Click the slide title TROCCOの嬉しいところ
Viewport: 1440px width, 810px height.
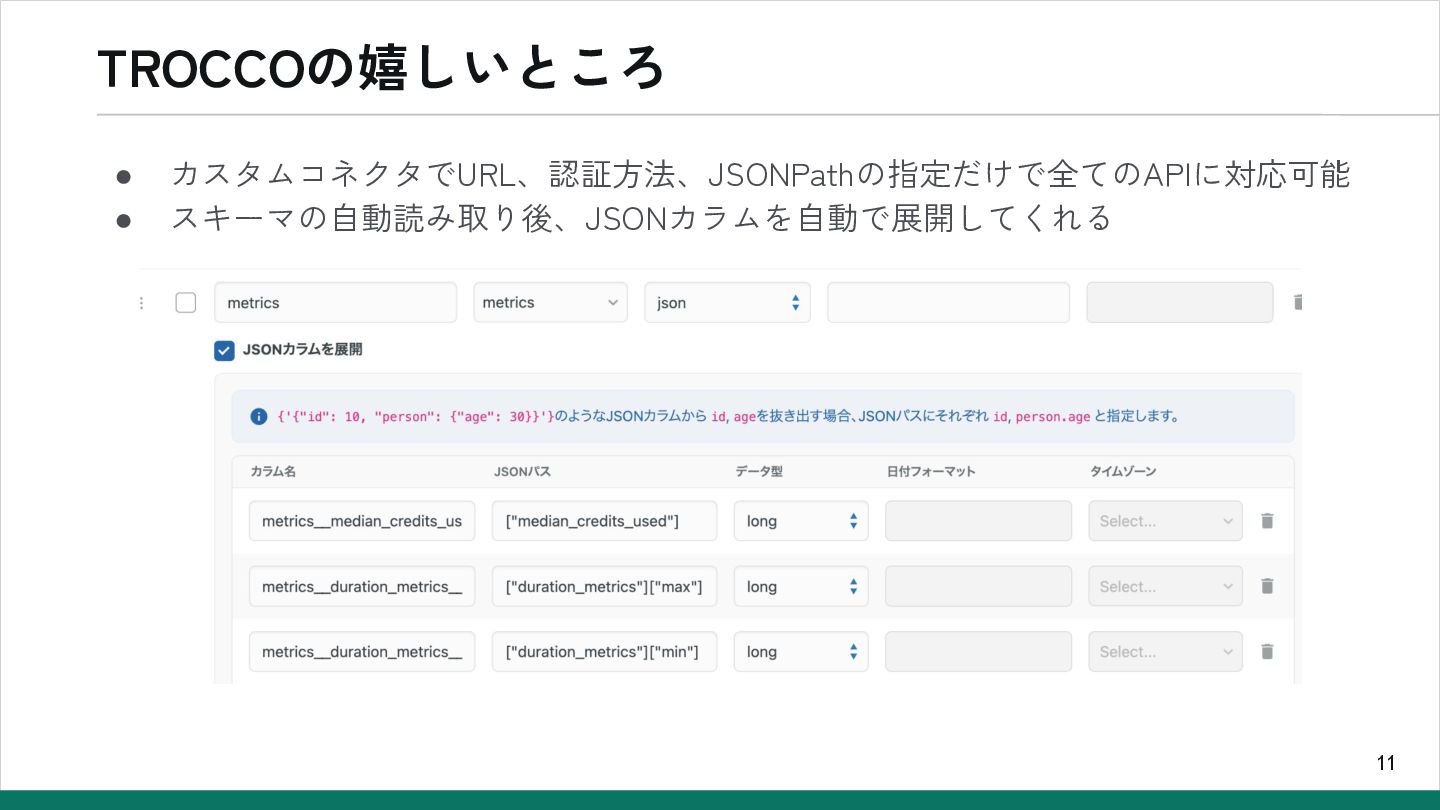(381, 69)
